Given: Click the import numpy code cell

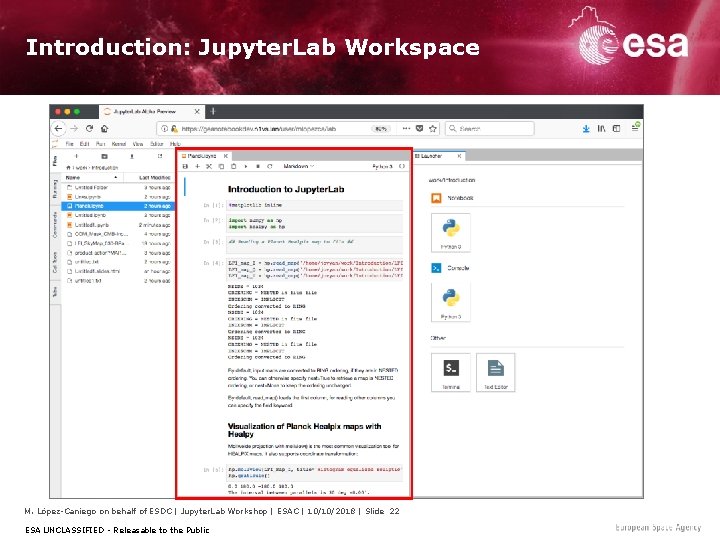Looking at the screenshot, I should click(x=314, y=223).
